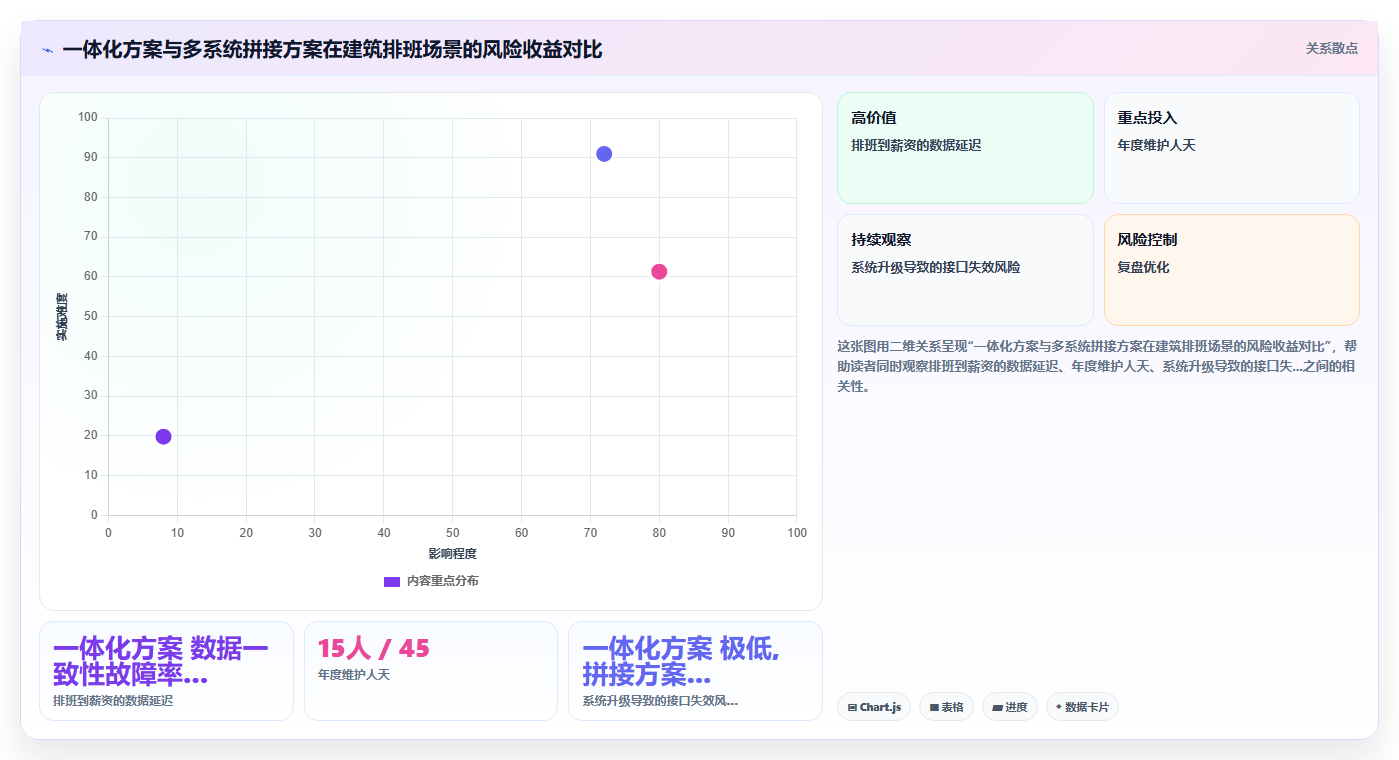Click the 实施难度 y-axis title
Screen dimensions: 1399x760
[x=62, y=316]
